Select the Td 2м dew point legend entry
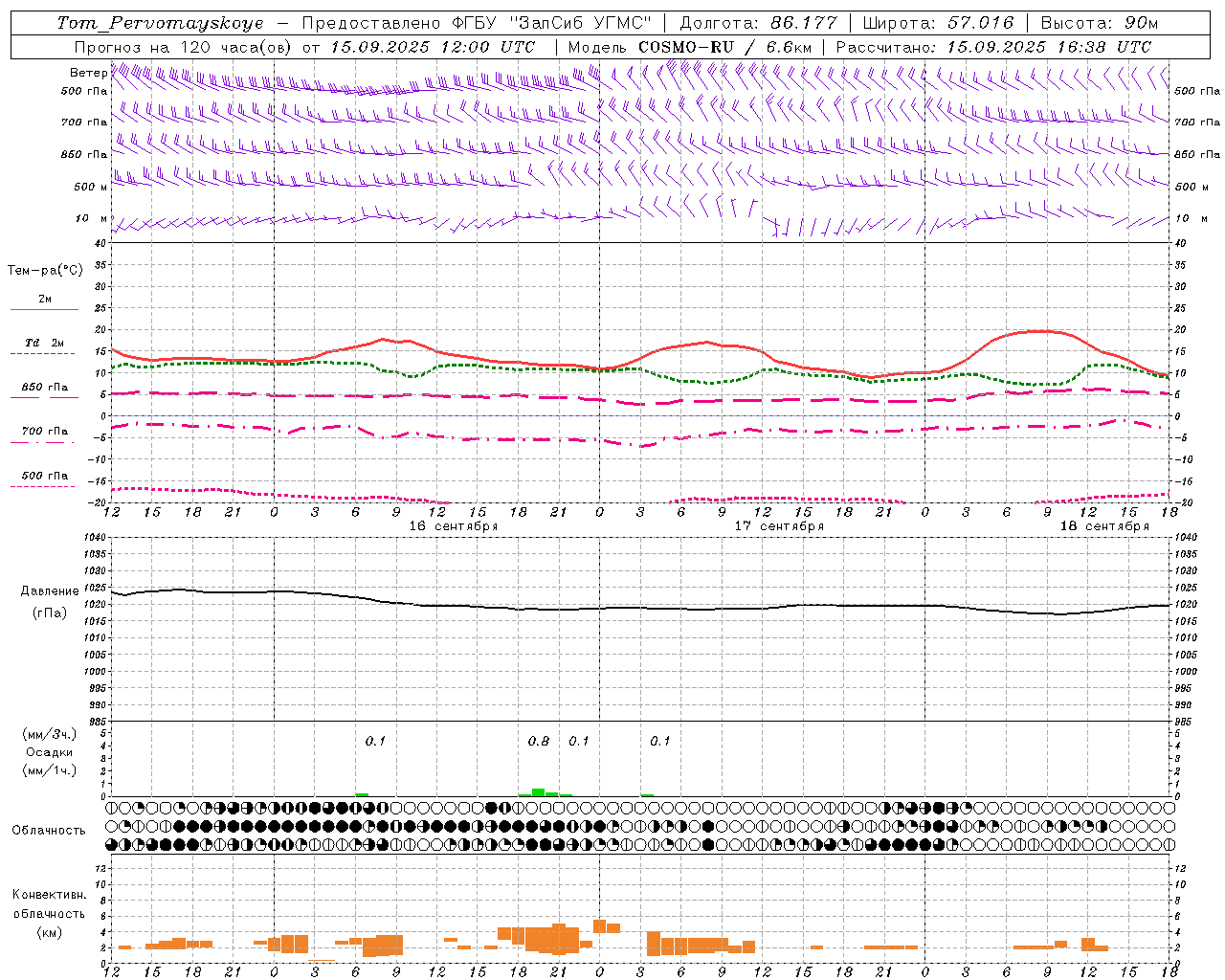 (44, 343)
